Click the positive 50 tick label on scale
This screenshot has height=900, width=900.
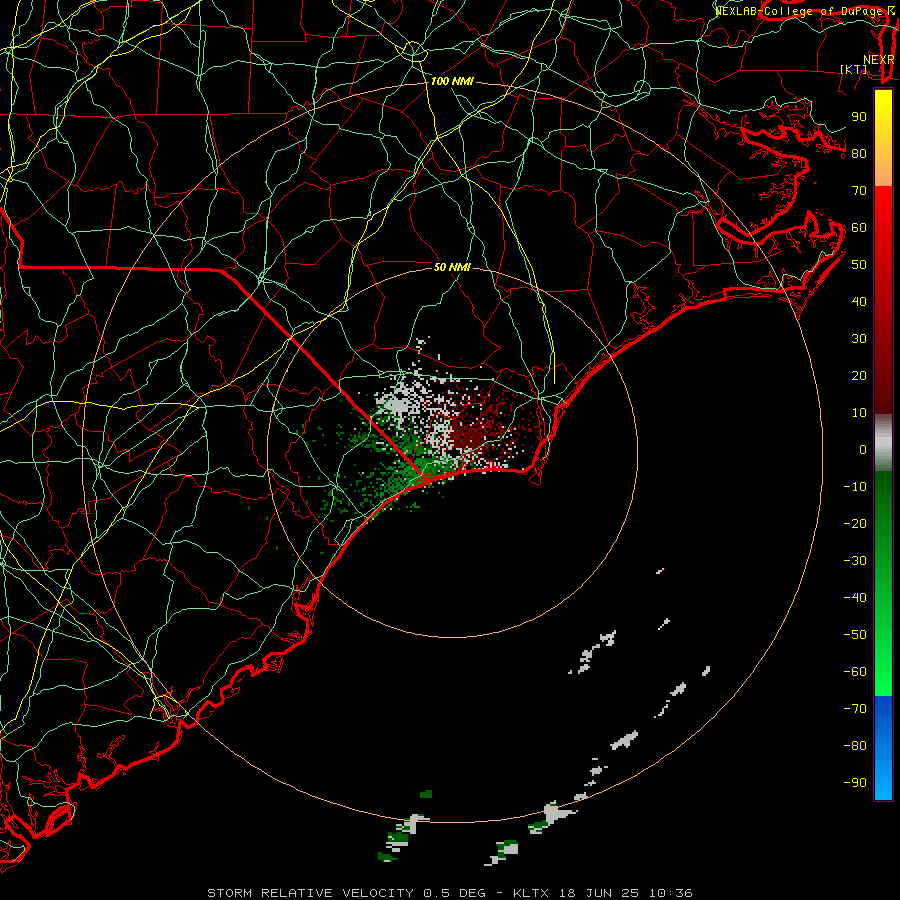tap(859, 265)
